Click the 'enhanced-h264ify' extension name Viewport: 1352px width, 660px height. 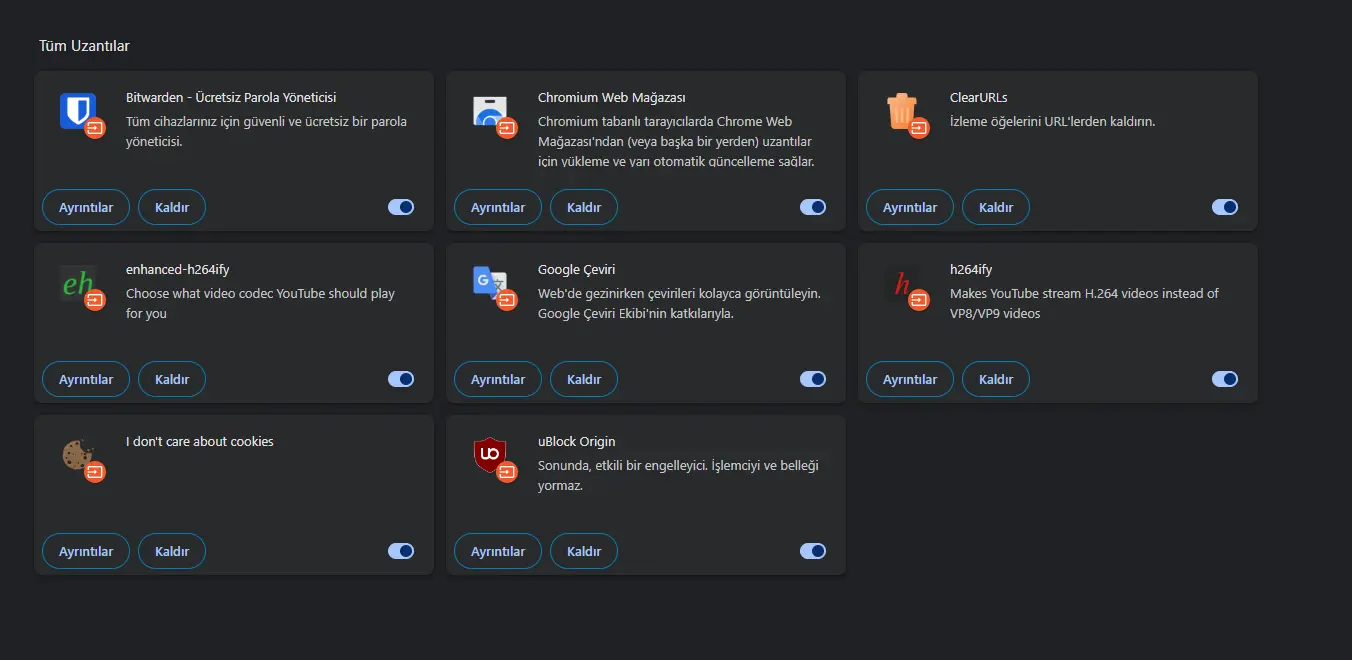tap(178, 270)
